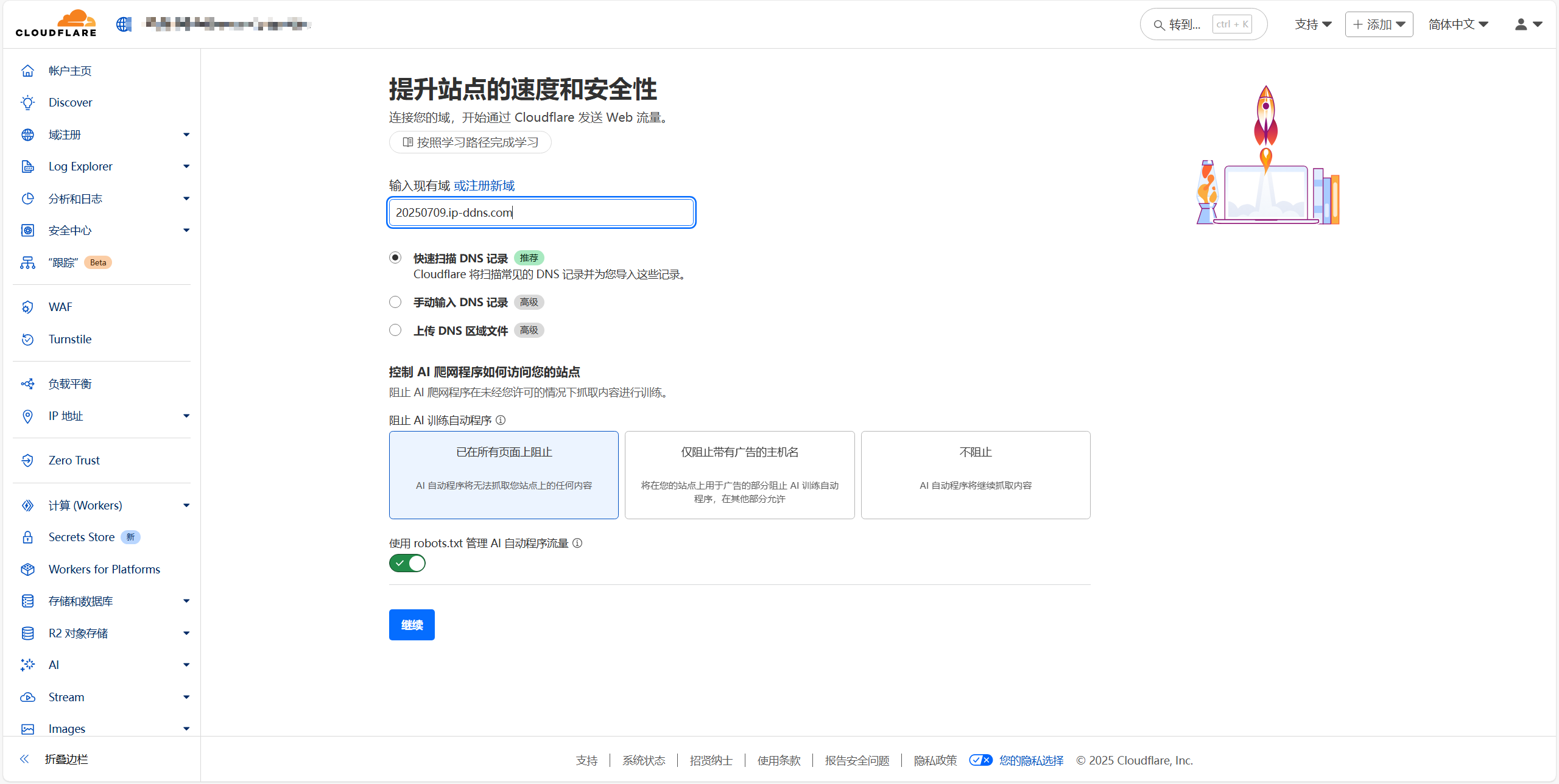The height and width of the screenshot is (784, 1559).
Task: Click the AI sparkle icon
Action: pyautogui.click(x=27, y=665)
